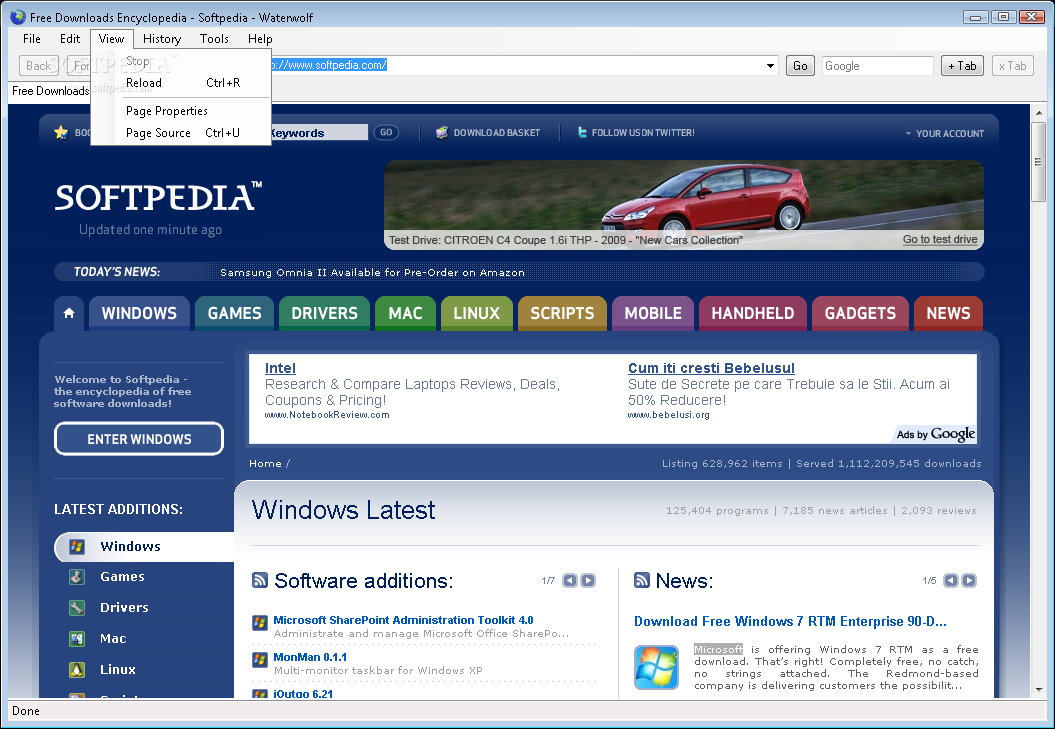Click the x Tab button
Viewport: 1055px width, 729px height.
(x=1013, y=65)
